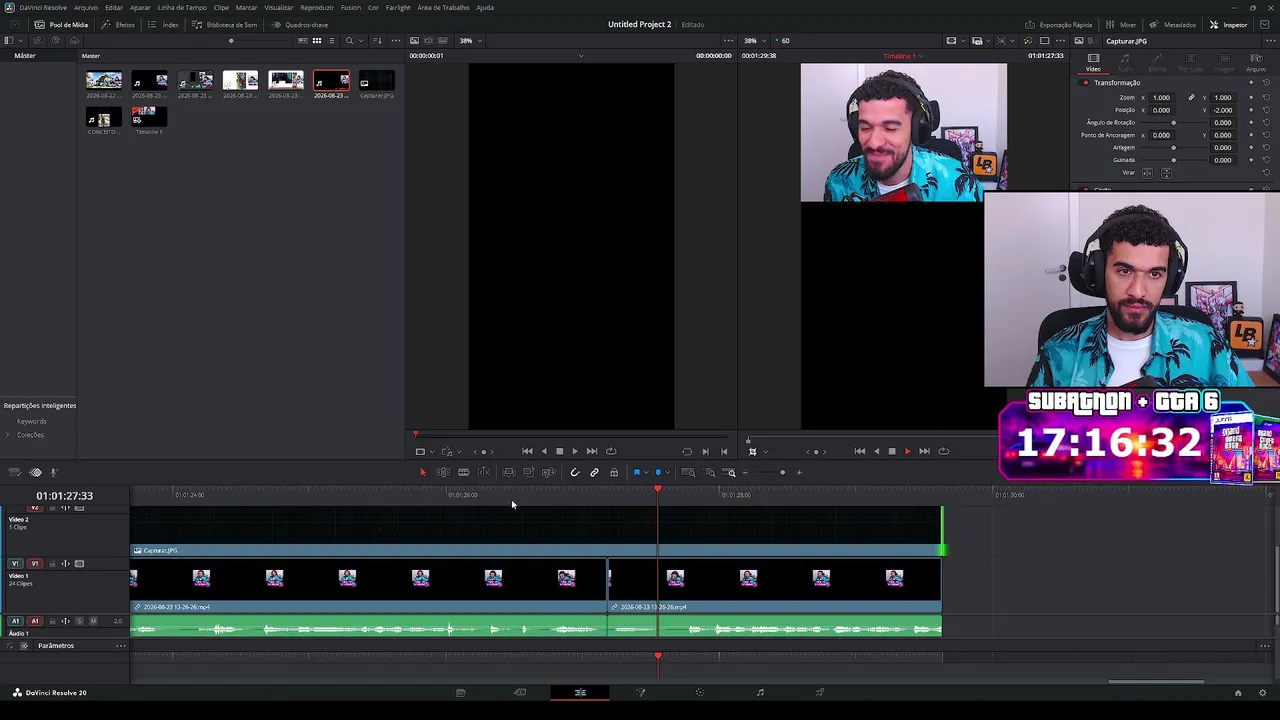Open the source clip name dropdown
This screenshot has width=1280, height=720.
581,56
